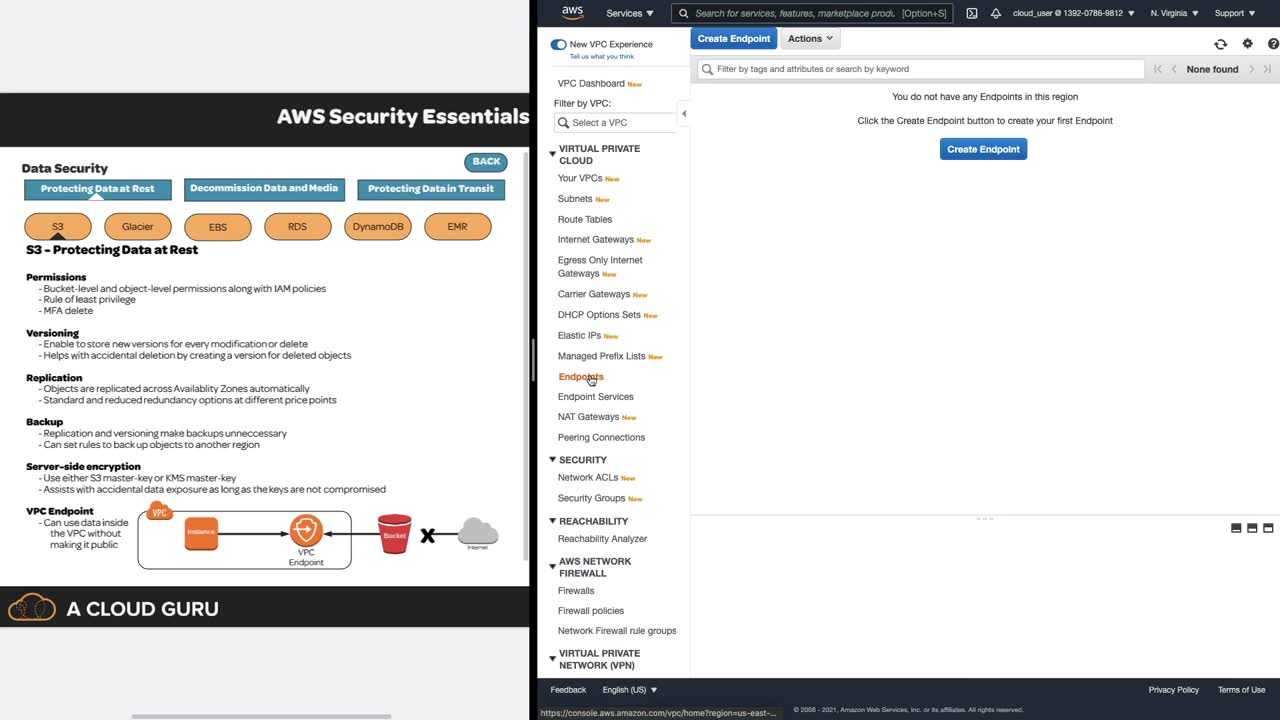Select the EMR pill tab
1280x720 pixels.
point(458,227)
